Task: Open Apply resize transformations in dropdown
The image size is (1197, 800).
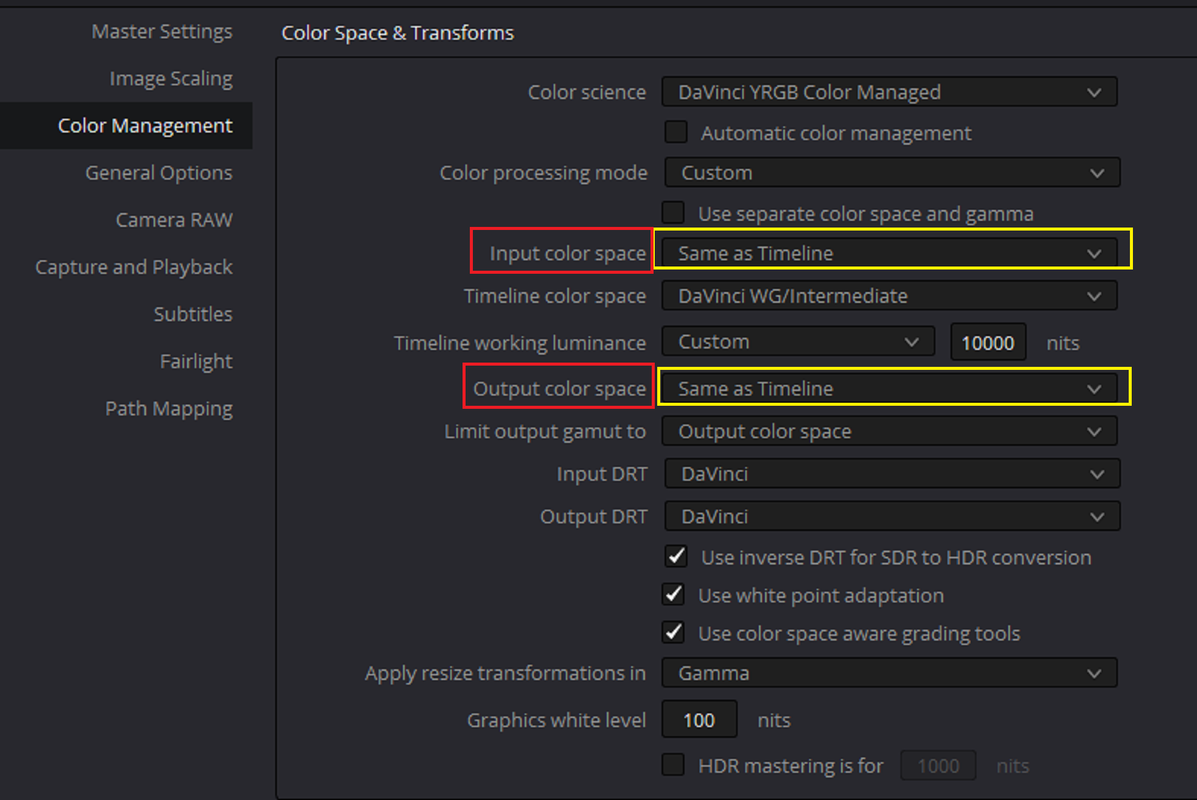Action: point(889,673)
